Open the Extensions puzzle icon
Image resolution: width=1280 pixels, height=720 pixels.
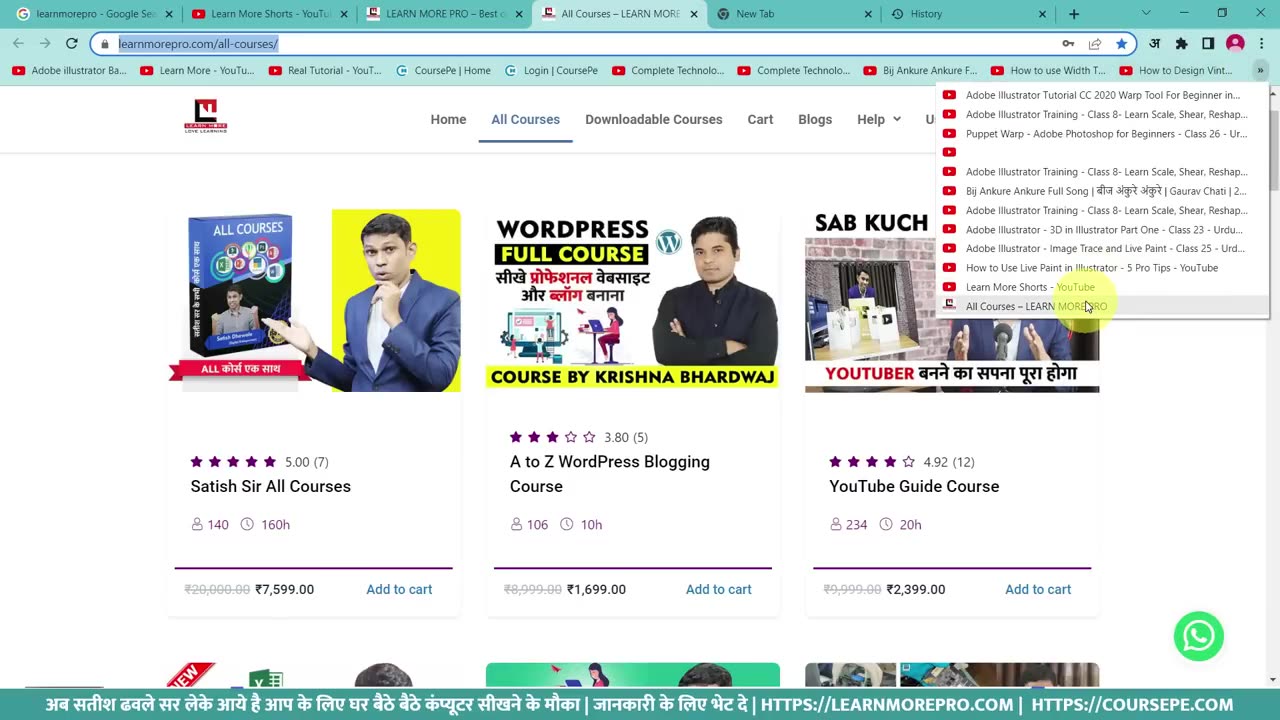click(1181, 44)
